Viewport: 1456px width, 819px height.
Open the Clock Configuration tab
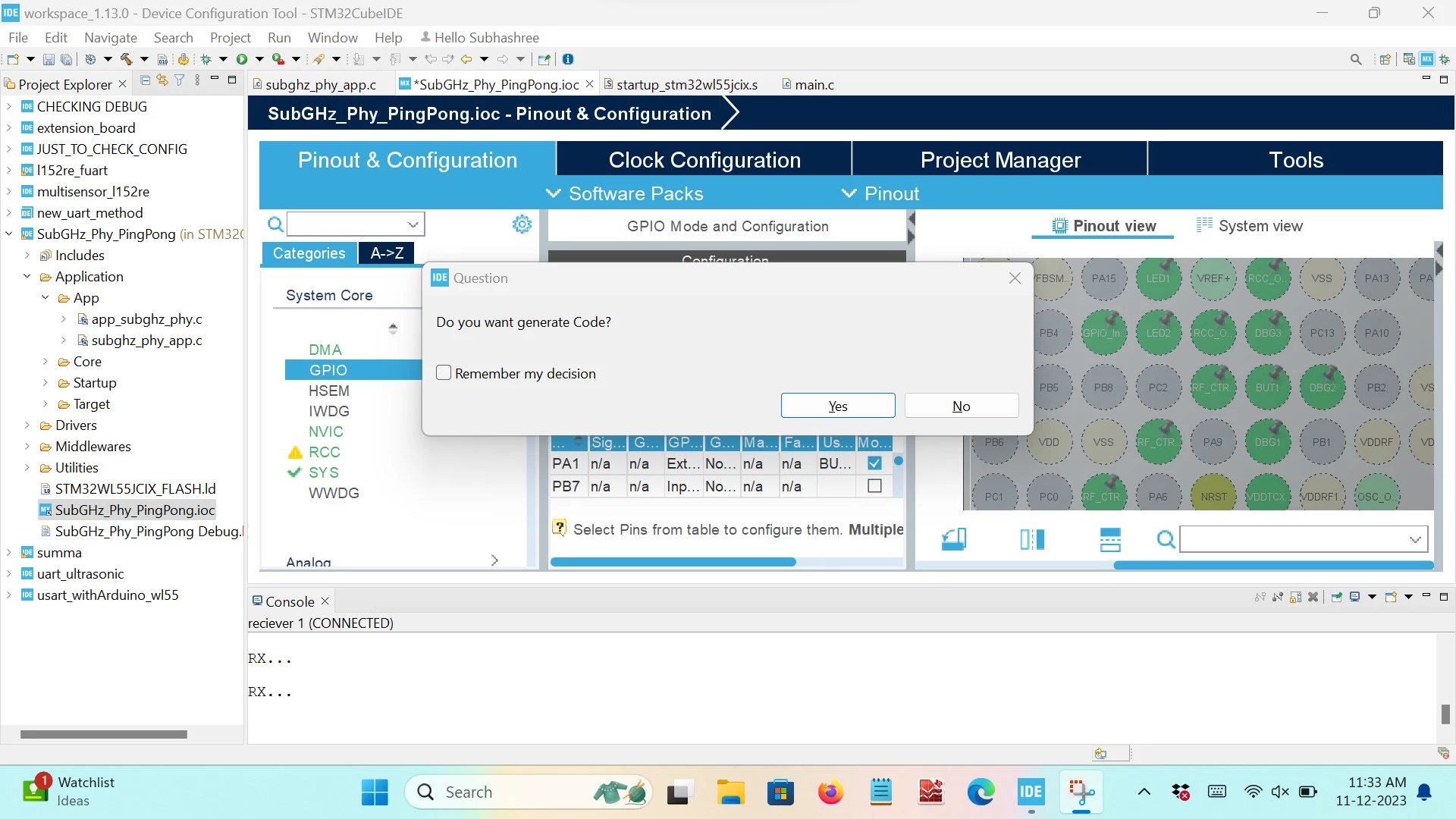pyautogui.click(x=704, y=160)
